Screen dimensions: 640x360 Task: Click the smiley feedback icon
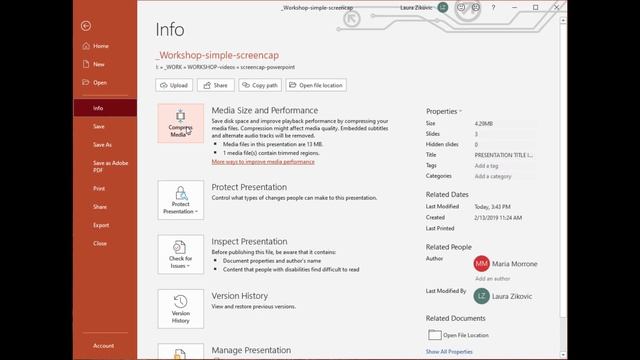tap(461, 7)
